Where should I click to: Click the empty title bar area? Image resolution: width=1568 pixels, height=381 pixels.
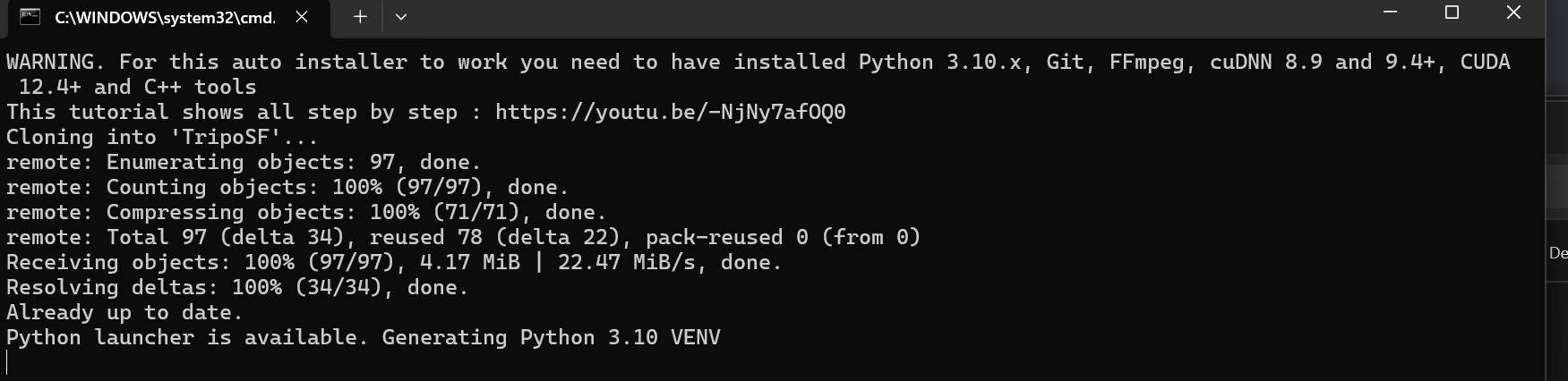[x=895, y=17]
